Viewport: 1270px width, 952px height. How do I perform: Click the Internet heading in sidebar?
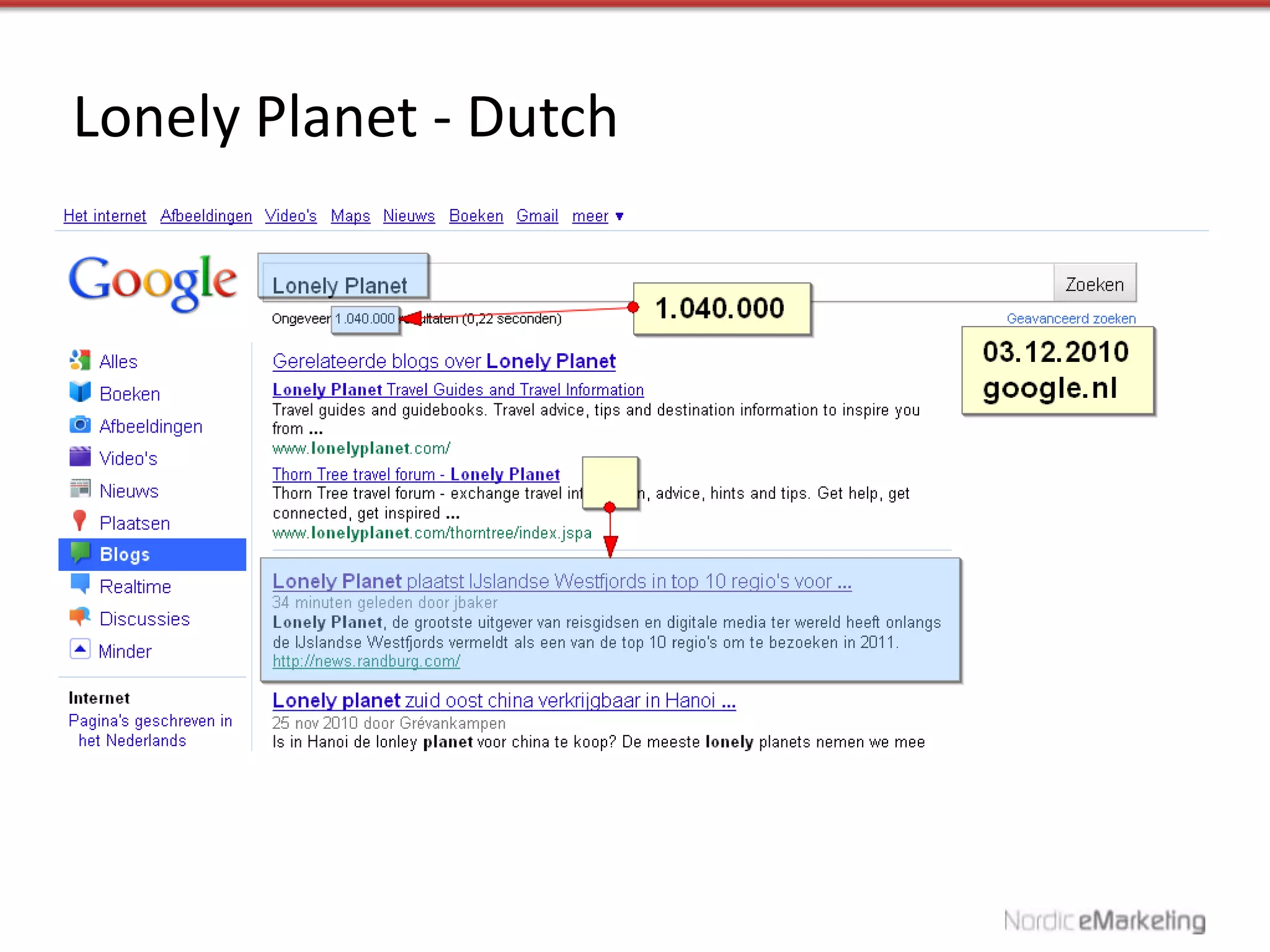[99, 698]
